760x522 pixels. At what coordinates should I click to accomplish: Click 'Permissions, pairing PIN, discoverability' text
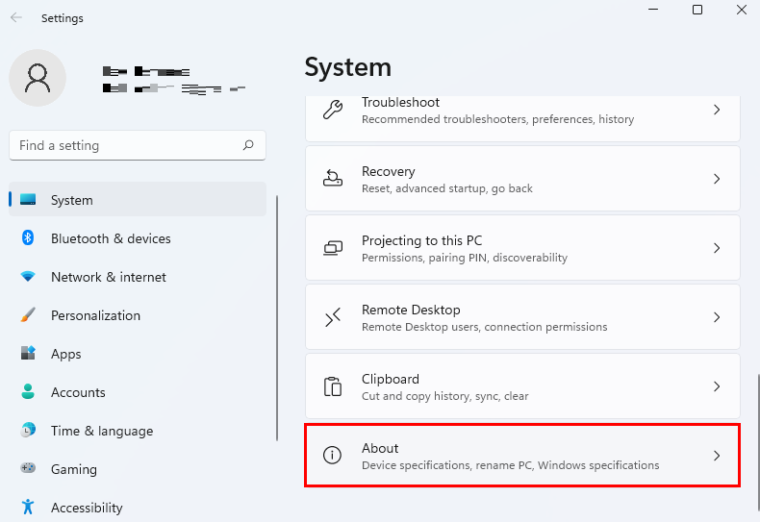click(464, 257)
